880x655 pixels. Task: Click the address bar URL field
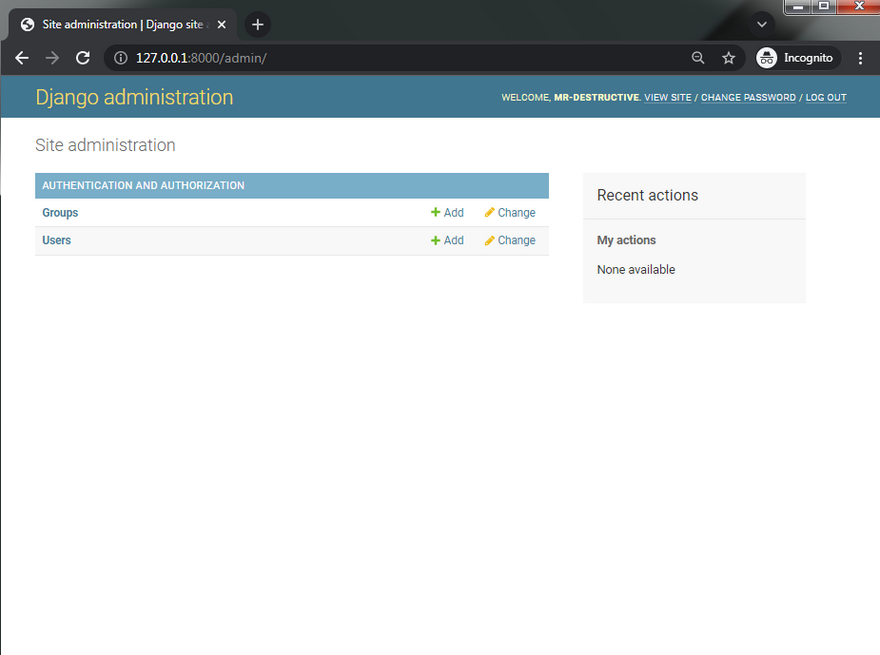(x=400, y=58)
